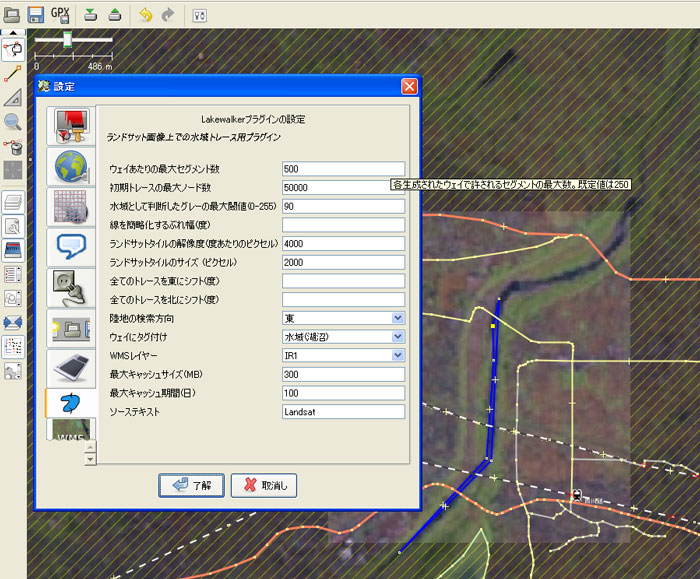Undo the last action
The height and width of the screenshot is (579, 700).
[x=146, y=15]
